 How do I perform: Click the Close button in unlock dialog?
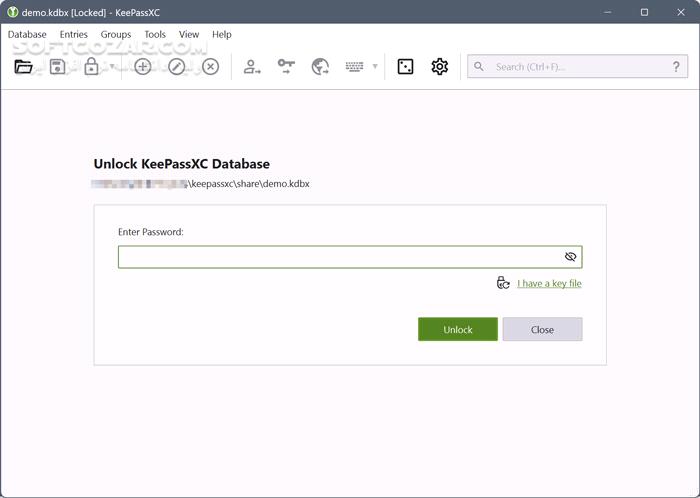(542, 329)
